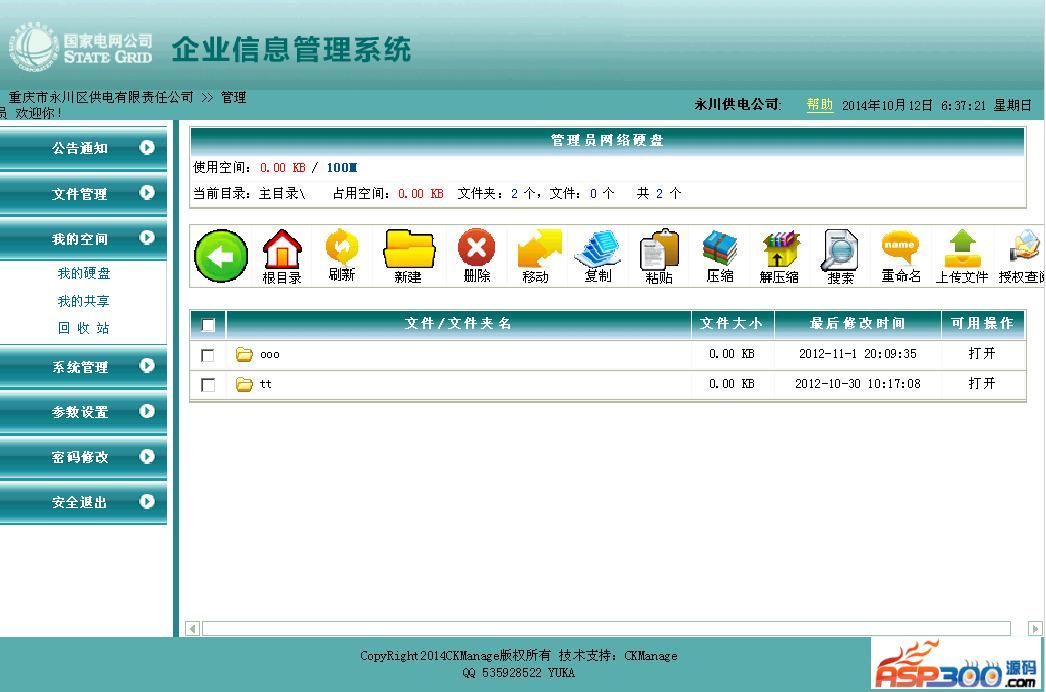Click the red 删除 delete icon
Viewport: 1046px width, 692px height.
(476, 256)
